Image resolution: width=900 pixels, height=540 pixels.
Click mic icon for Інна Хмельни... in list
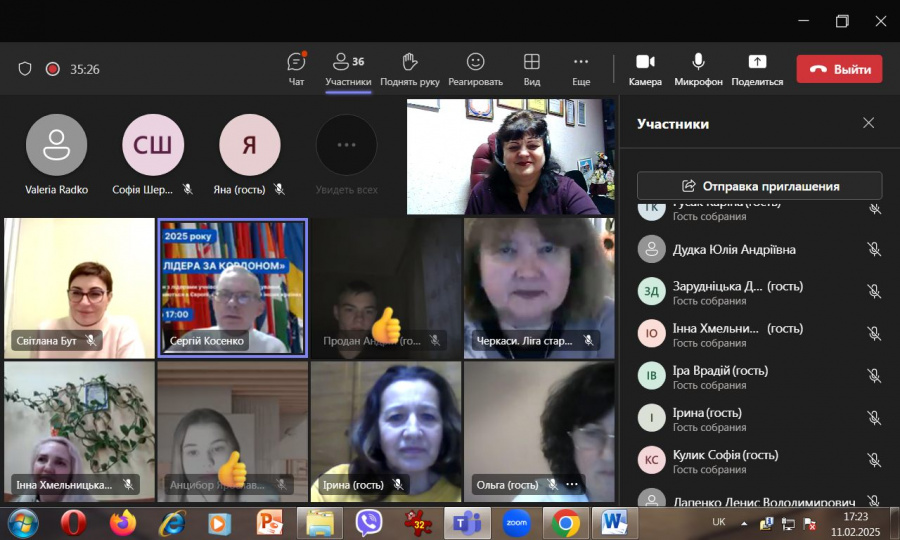click(874, 333)
